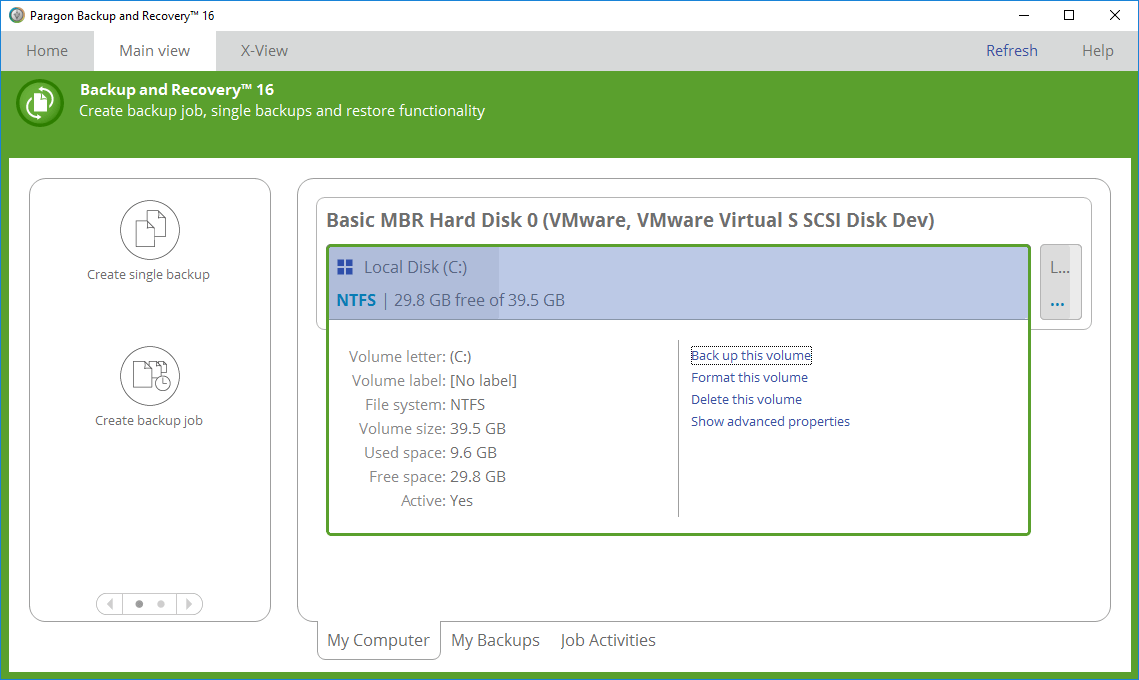
Task: Select the first page dot indicator
Action: tap(139, 604)
